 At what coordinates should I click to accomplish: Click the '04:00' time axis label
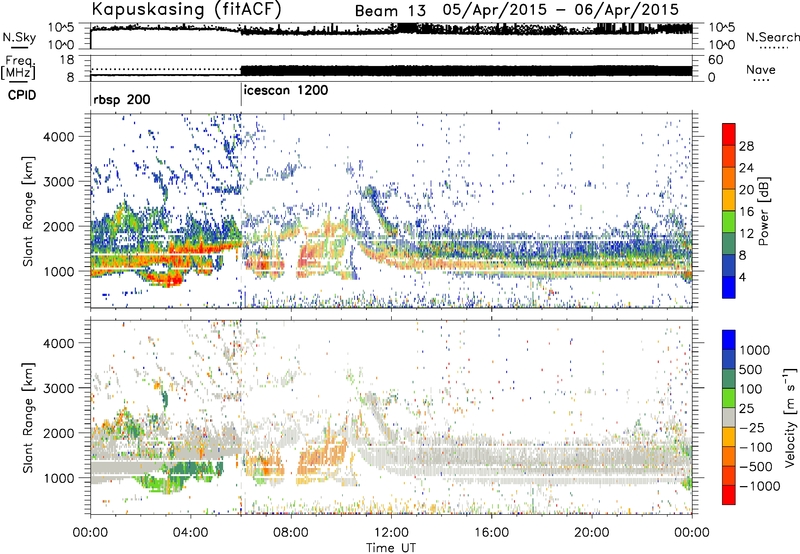coord(190,533)
